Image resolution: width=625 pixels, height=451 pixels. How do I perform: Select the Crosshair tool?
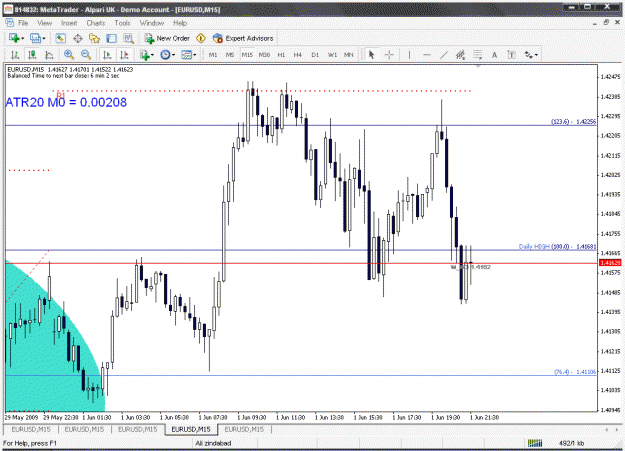tap(389, 55)
